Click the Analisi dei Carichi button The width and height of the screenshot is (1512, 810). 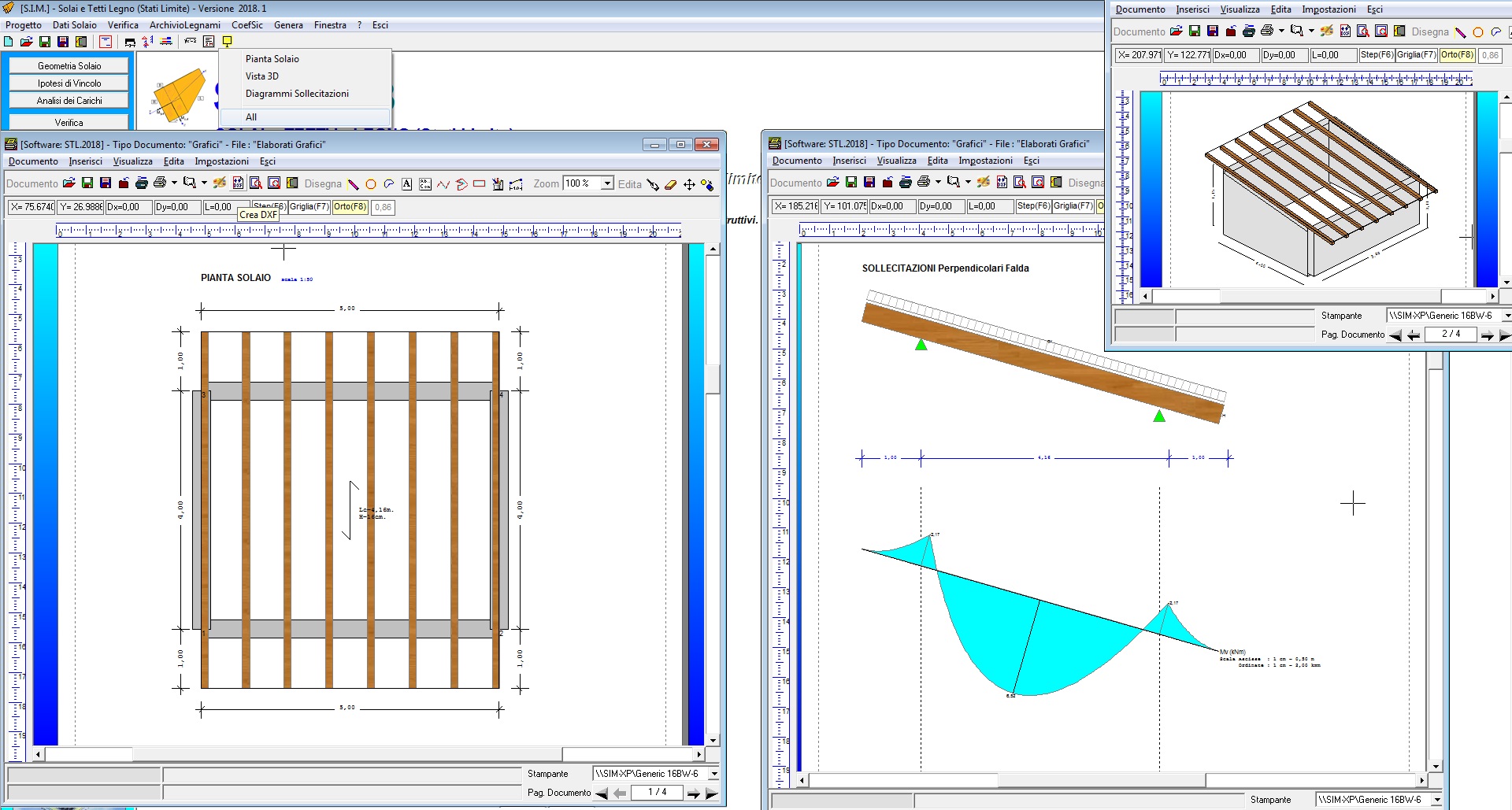pyautogui.click(x=69, y=101)
